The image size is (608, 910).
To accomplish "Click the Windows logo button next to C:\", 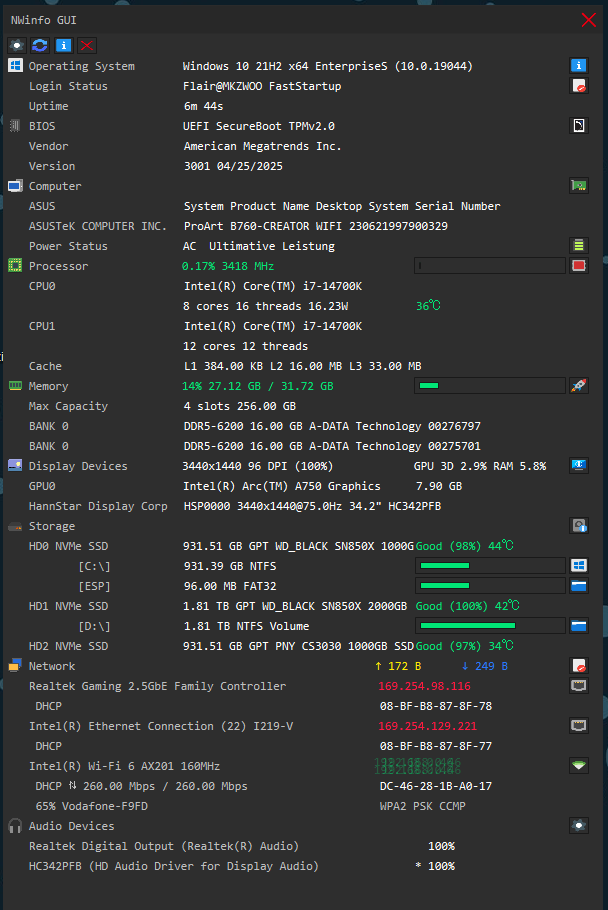I will coord(578,565).
